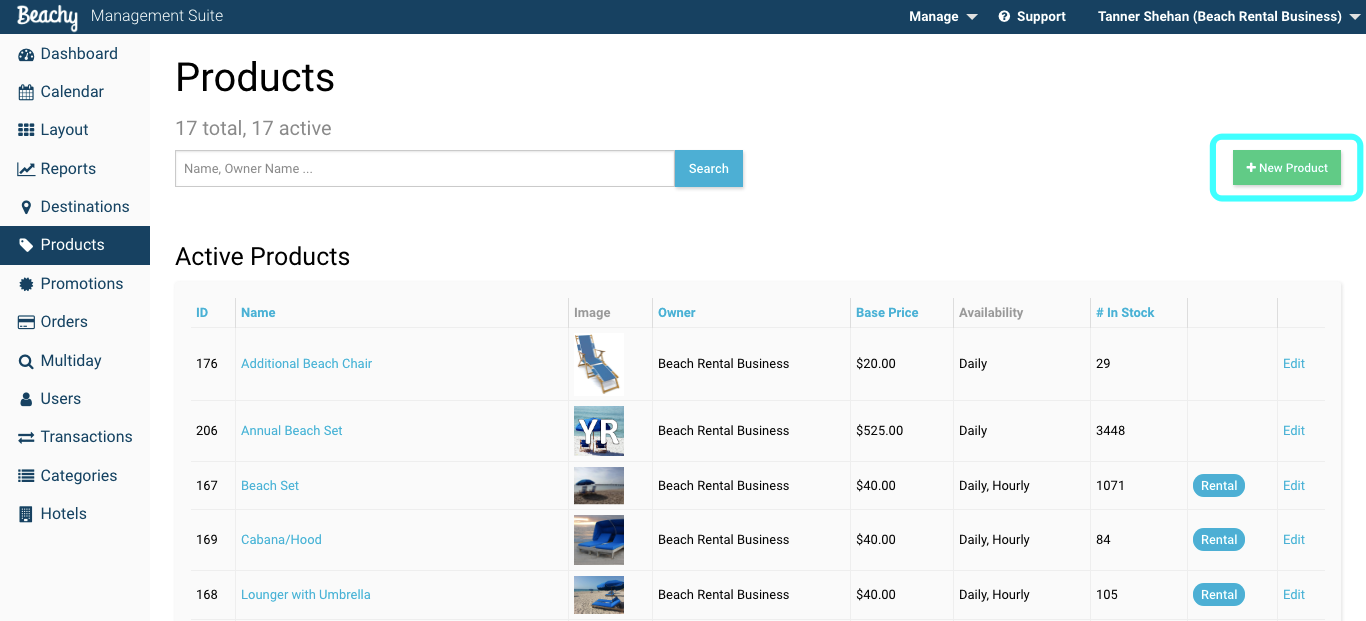The height and width of the screenshot is (621, 1366).
Task: Sort by # In Stock header
Action: [1125, 313]
